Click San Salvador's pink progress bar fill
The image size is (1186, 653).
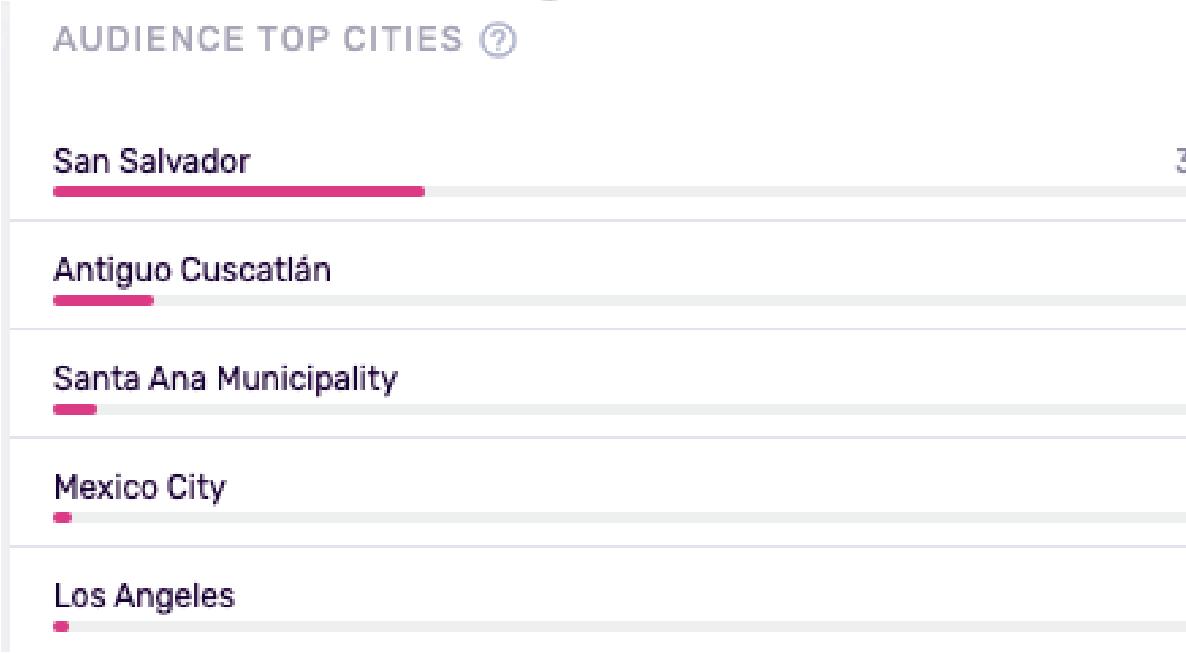click(x=238, y=191)
